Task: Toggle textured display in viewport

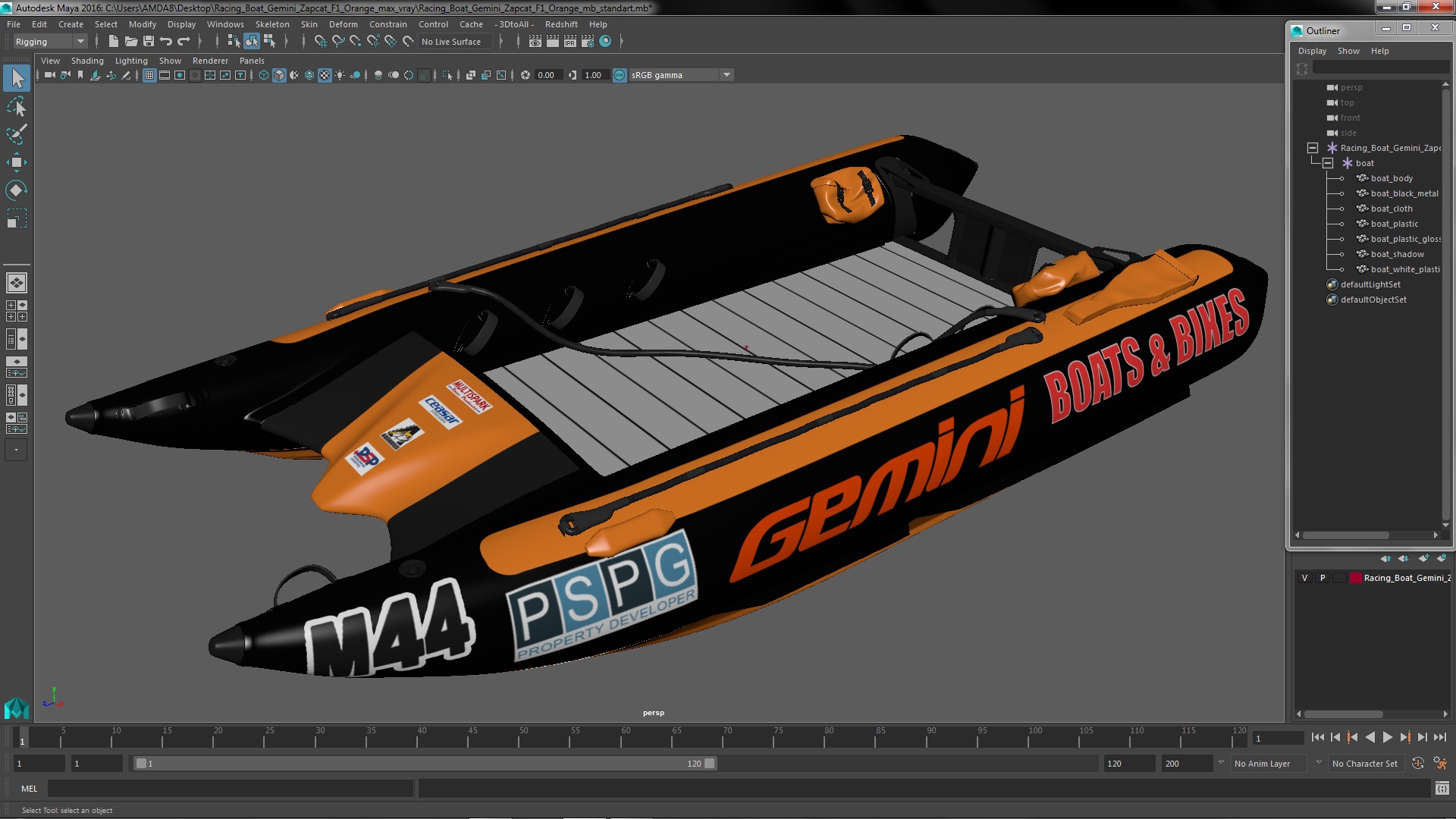Action: pyautogui.click(x=325, y=75)
